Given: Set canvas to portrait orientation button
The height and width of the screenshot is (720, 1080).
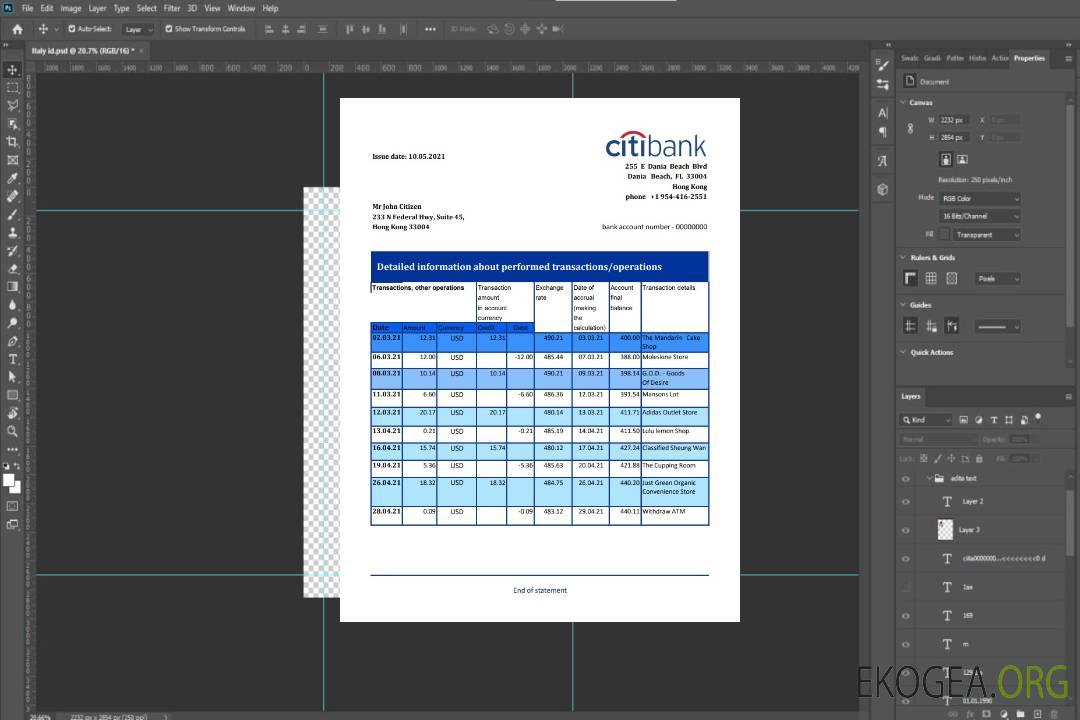Looking at the screenshot, I should [x=946, y=159].
